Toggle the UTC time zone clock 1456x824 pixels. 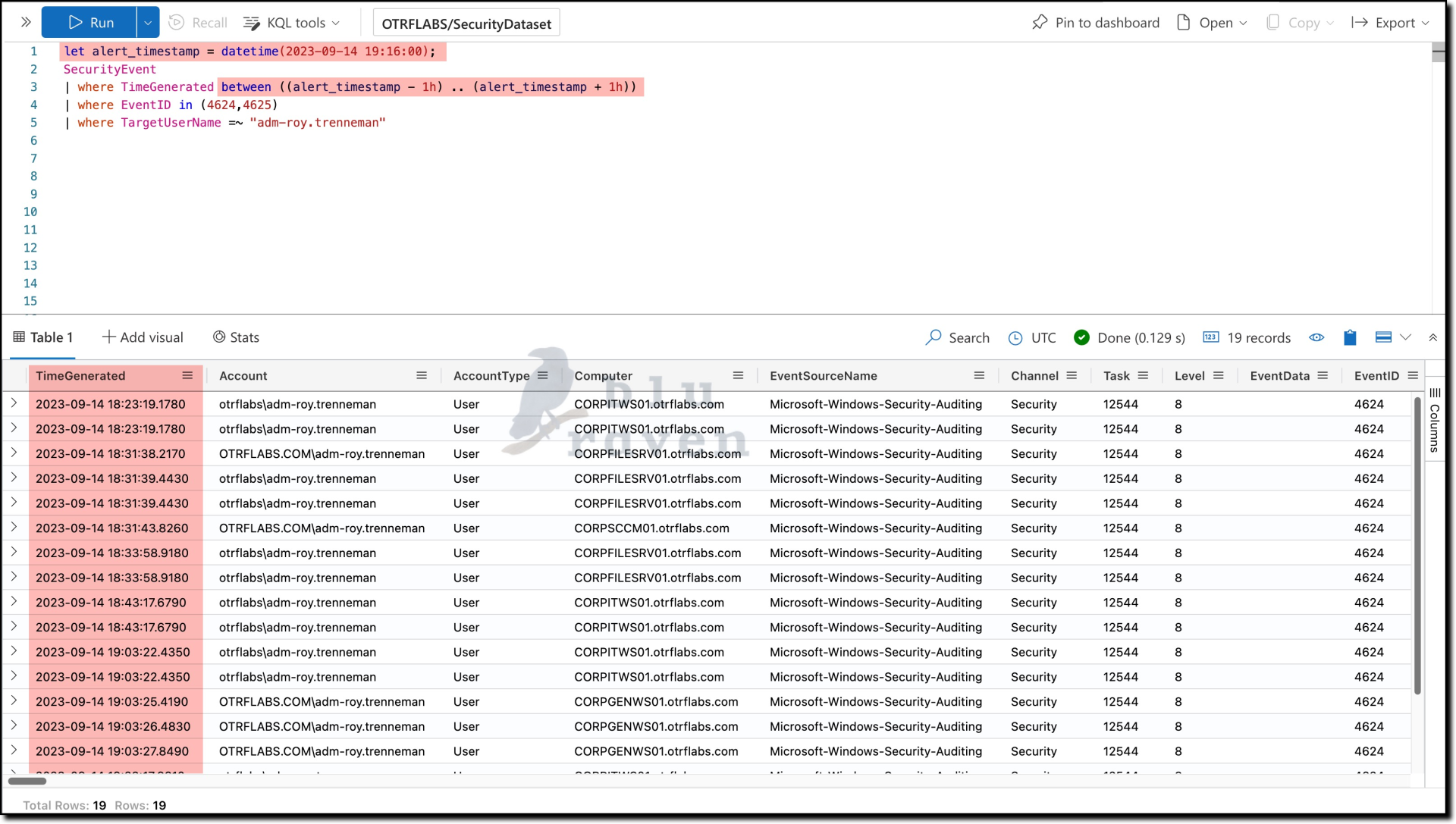1015,338
